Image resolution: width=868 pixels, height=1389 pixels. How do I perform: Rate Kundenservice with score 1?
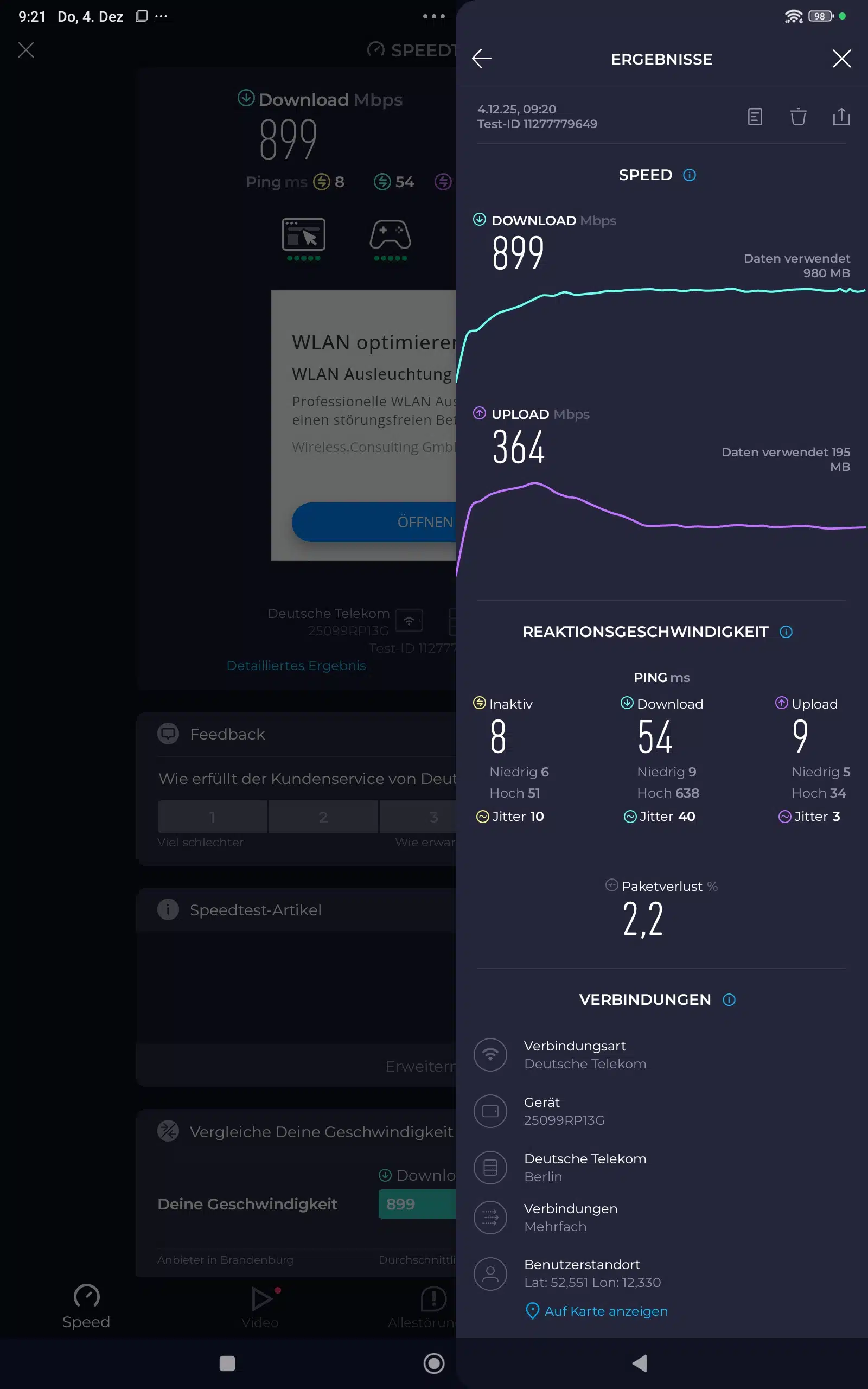tap(213, 816)
